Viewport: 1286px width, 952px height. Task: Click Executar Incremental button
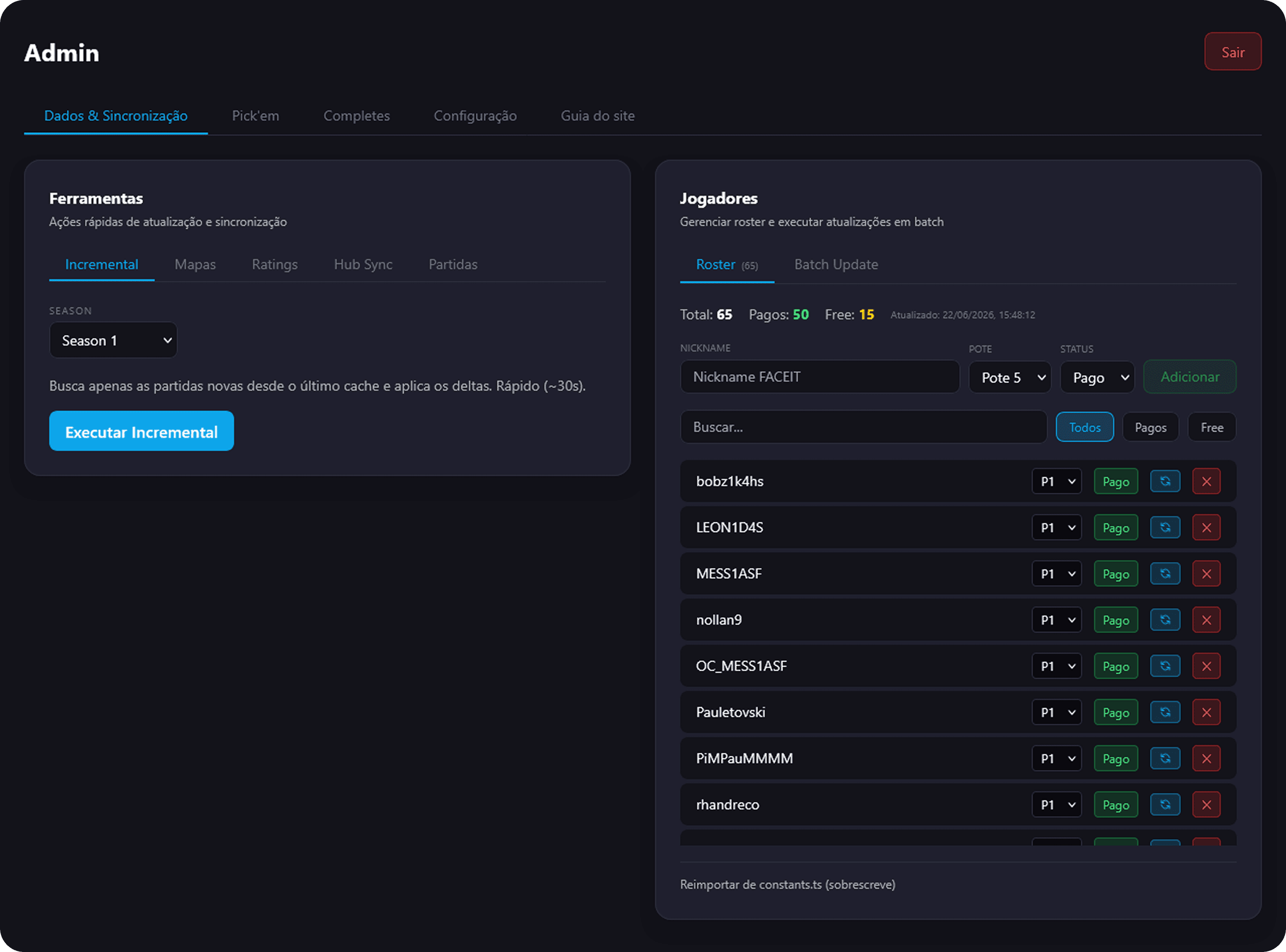141,431
